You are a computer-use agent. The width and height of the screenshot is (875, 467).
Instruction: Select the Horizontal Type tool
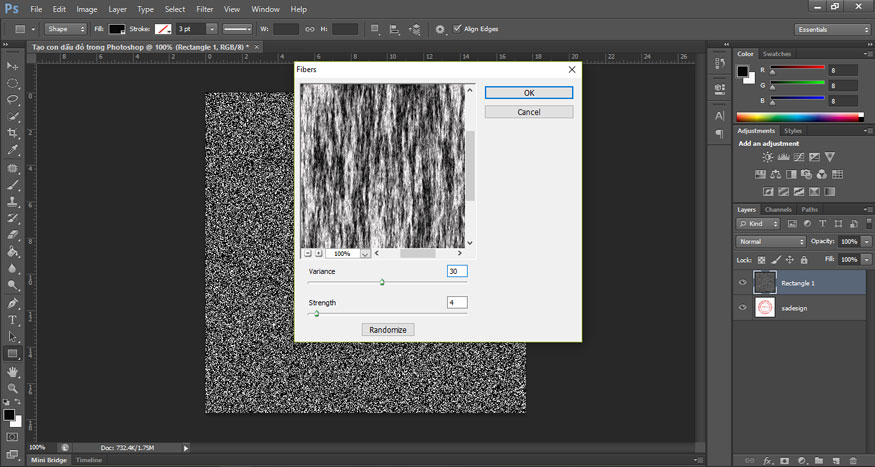pyautogui.click(x=12, y=320)
